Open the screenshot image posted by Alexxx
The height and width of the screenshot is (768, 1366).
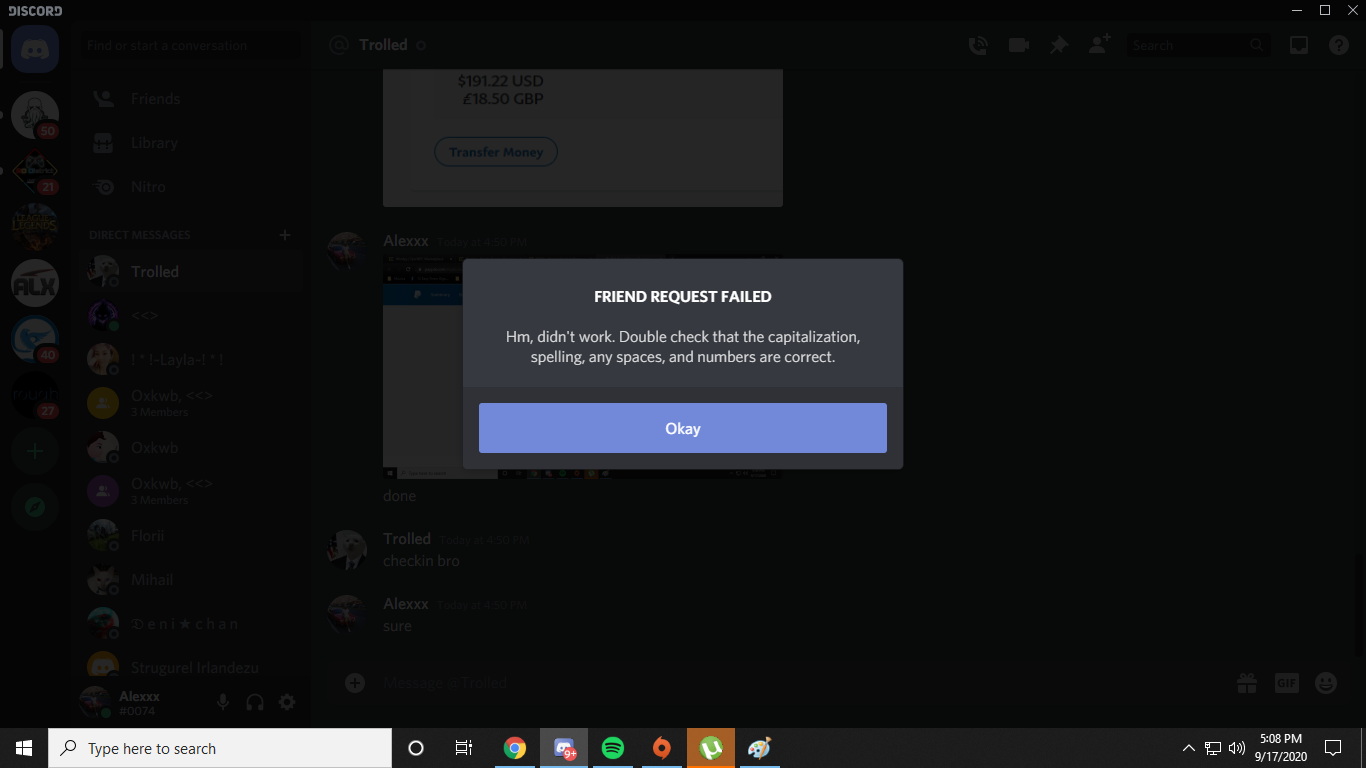coord(583,368)
